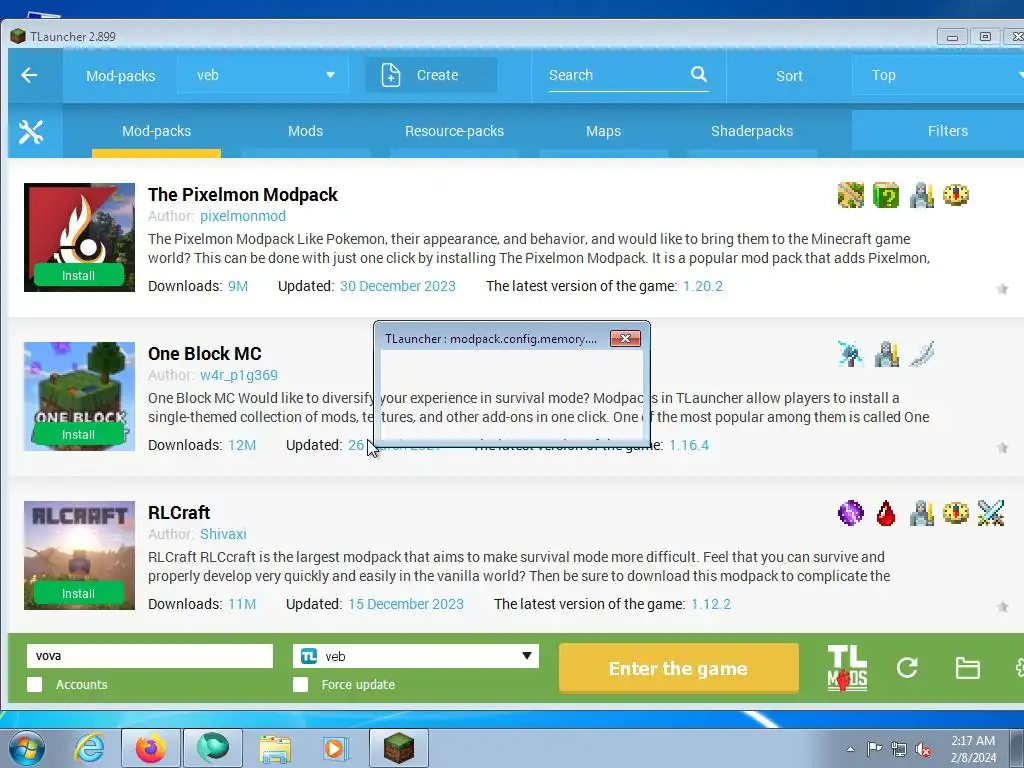Click One Block MC's pickaxe category icon

pyautogui.click(x=851, y=354)
